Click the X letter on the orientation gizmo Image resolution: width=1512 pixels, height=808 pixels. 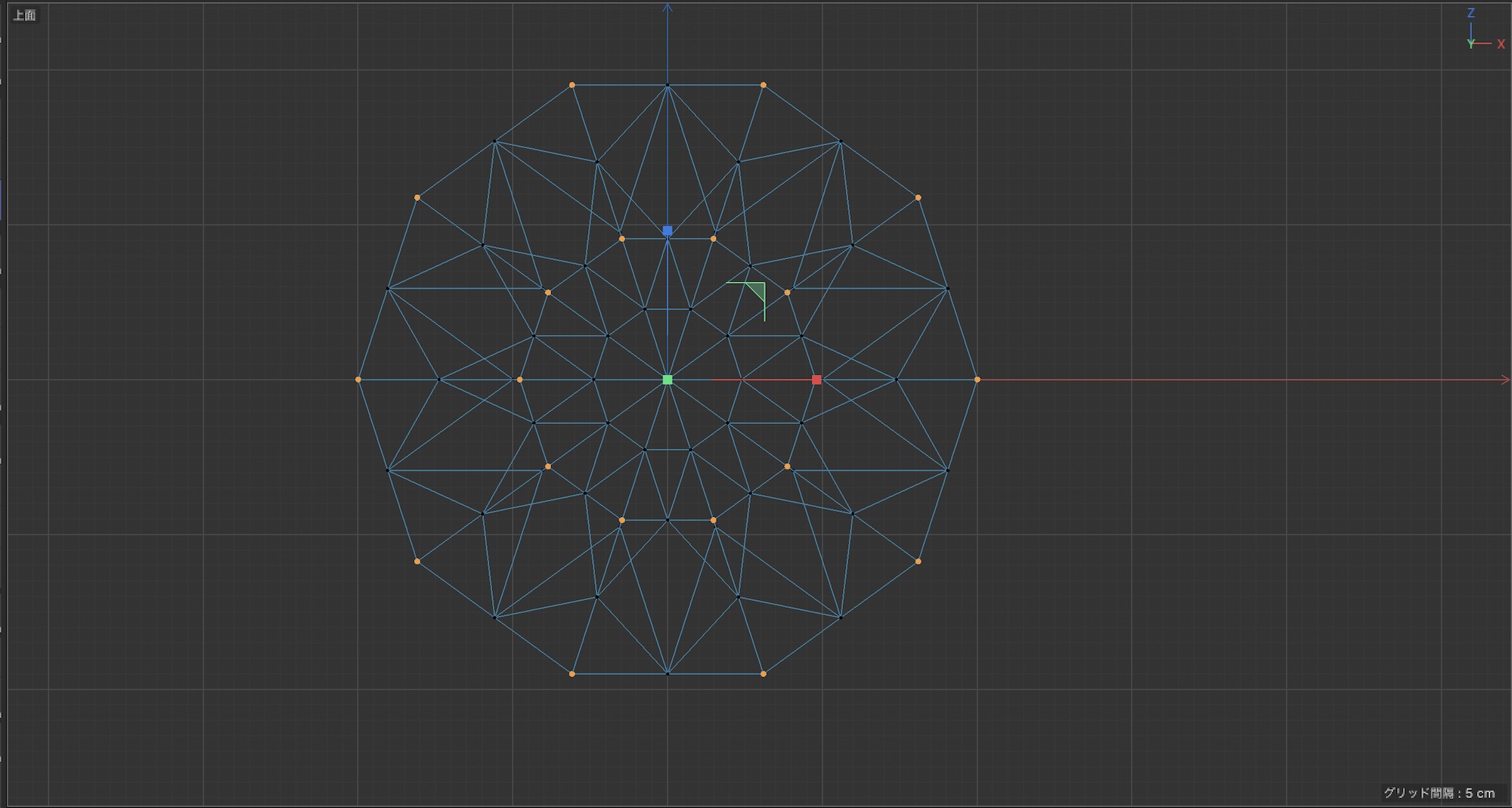1501,45
